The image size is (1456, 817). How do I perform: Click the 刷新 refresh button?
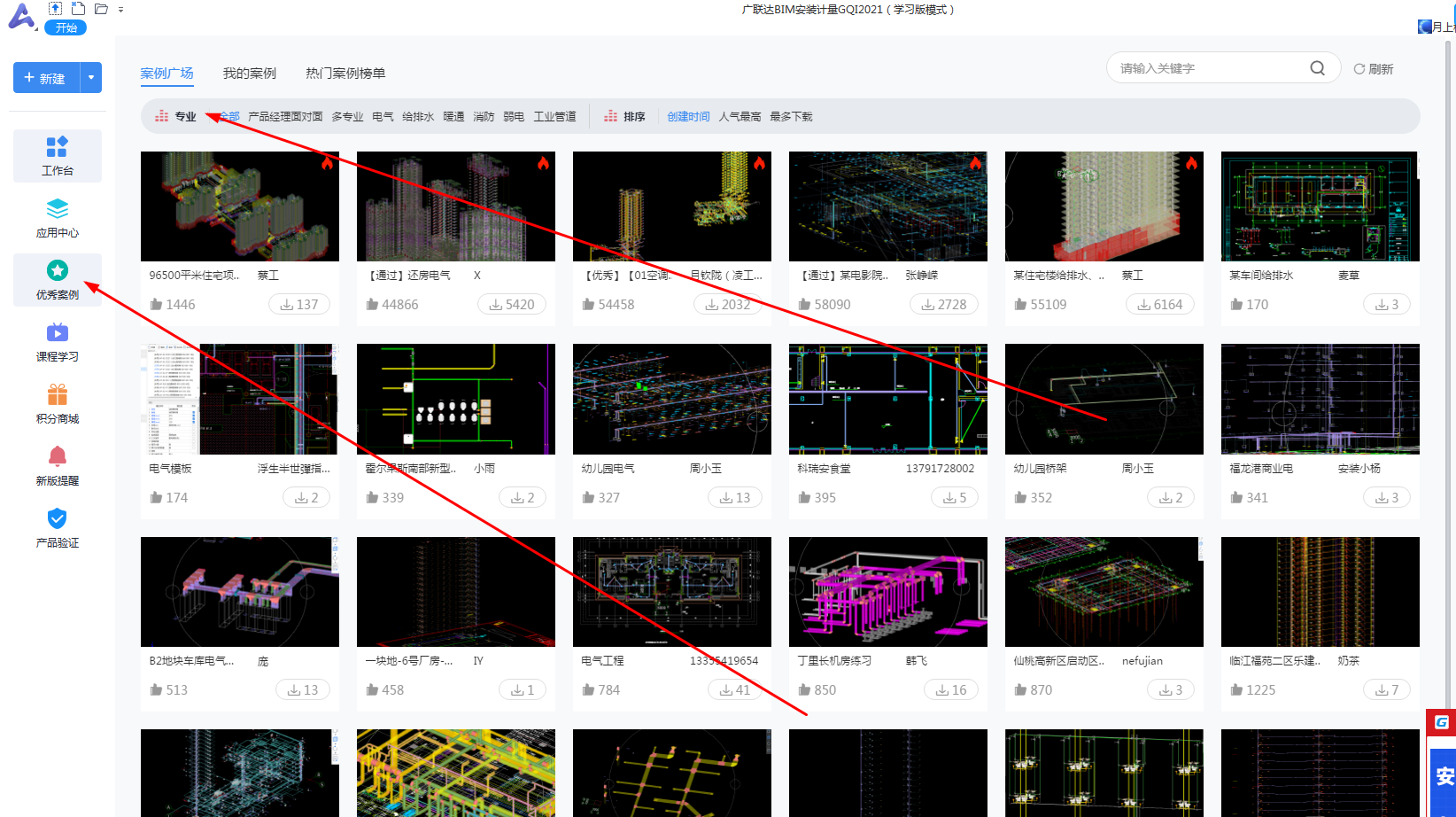[x=1374, y=69]
